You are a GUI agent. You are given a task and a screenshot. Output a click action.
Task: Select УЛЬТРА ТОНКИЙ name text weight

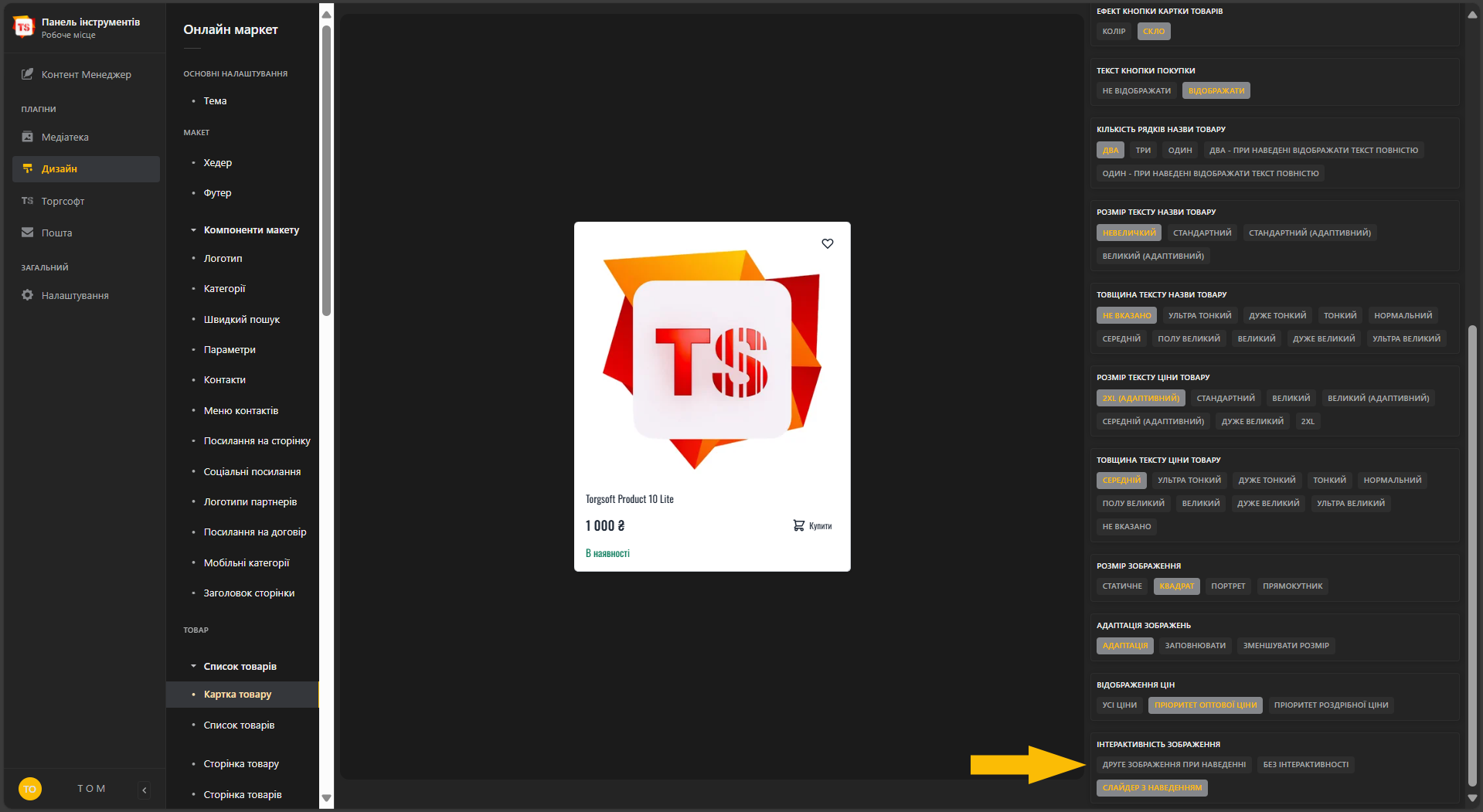coord(1199,316)
